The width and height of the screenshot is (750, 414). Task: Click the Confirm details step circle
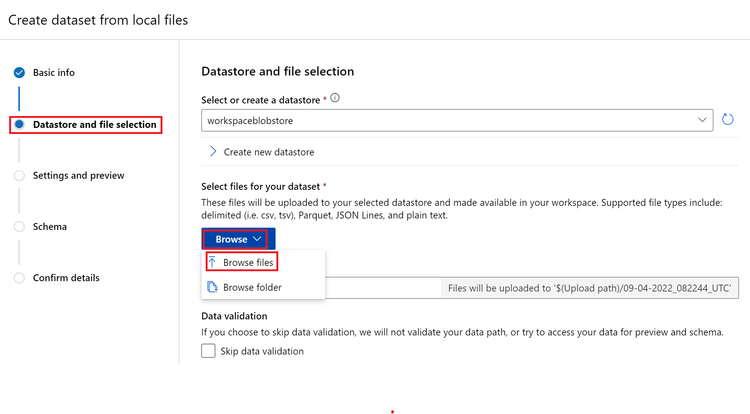pyautogui.click(x=19, y=278)
